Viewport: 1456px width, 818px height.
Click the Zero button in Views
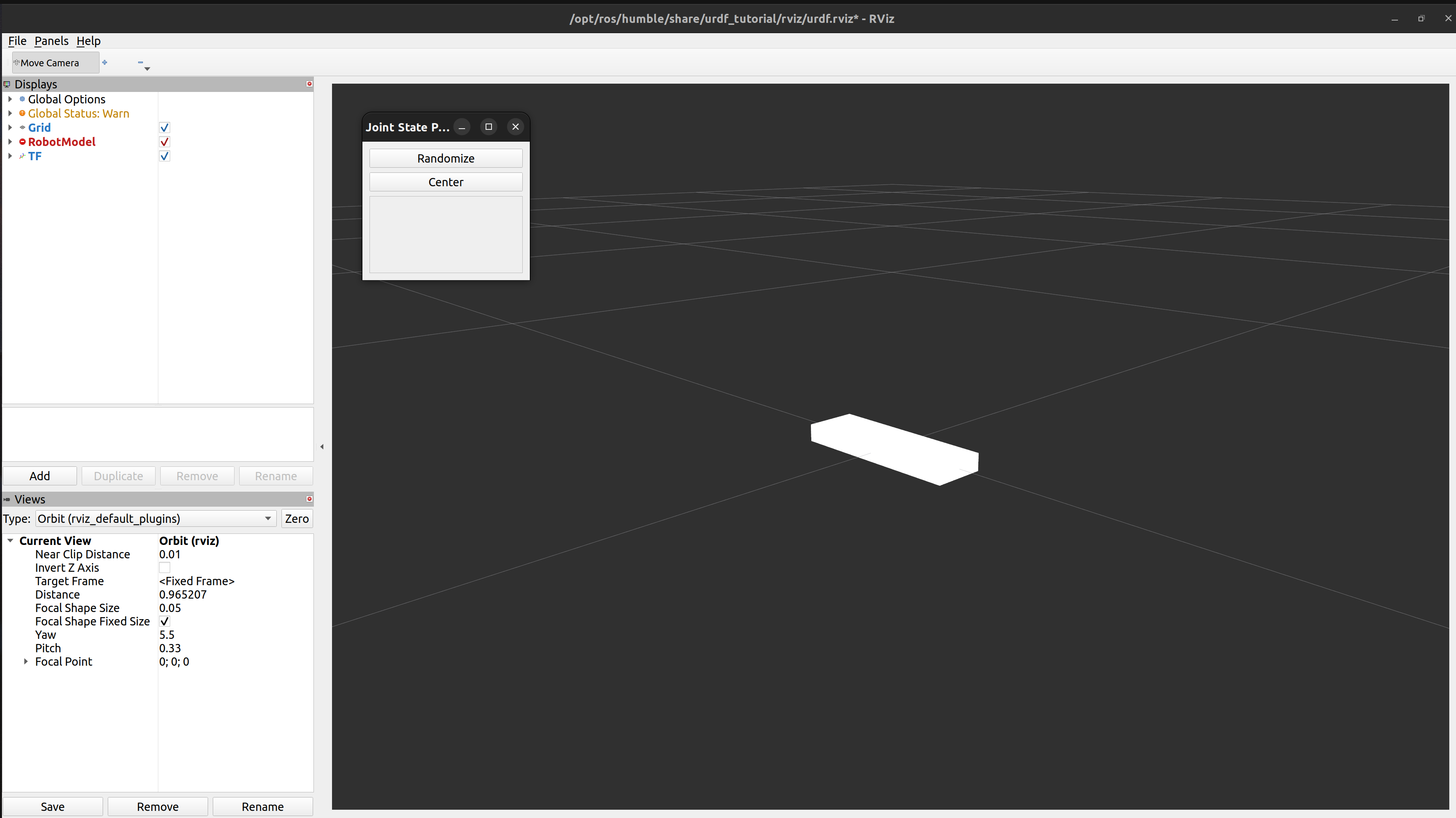pos(297,519)
